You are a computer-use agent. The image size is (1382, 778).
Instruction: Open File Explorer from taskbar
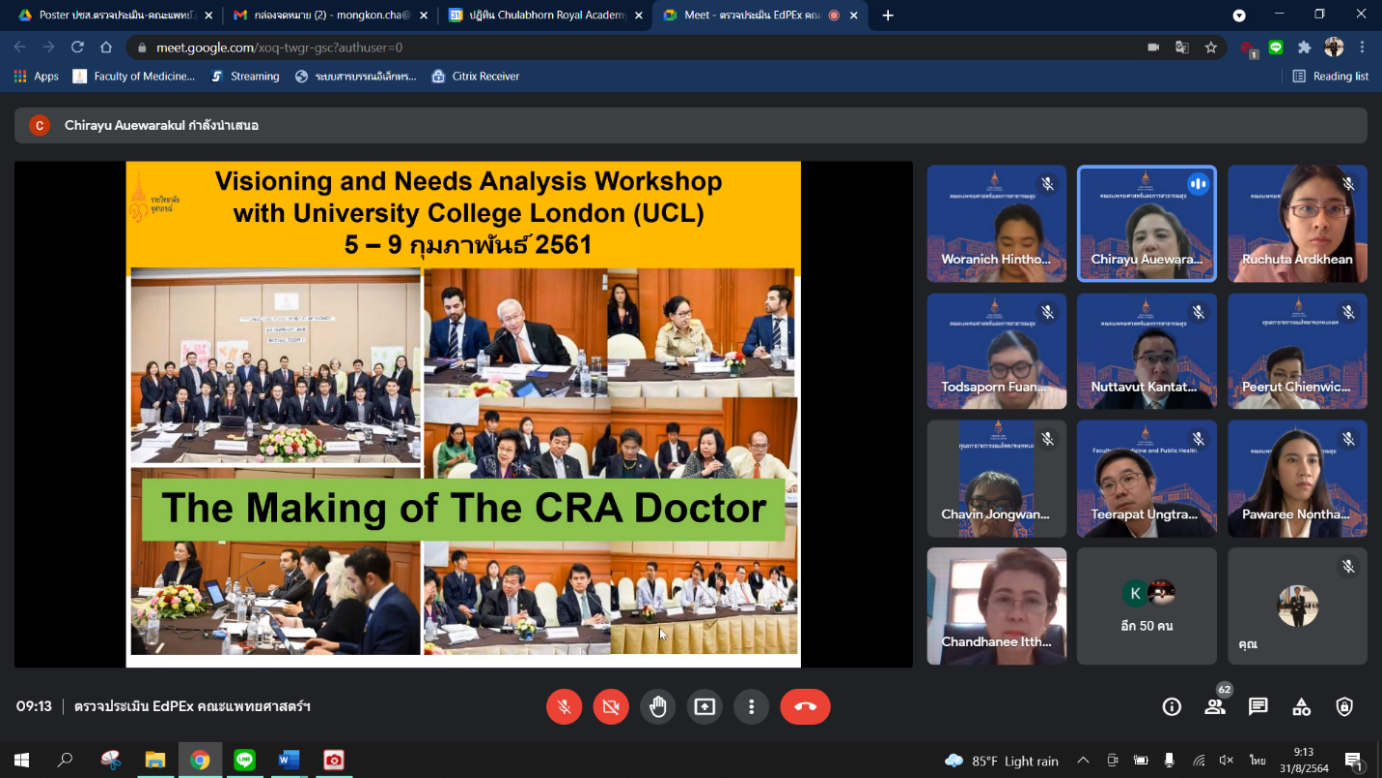click(155, 760)
